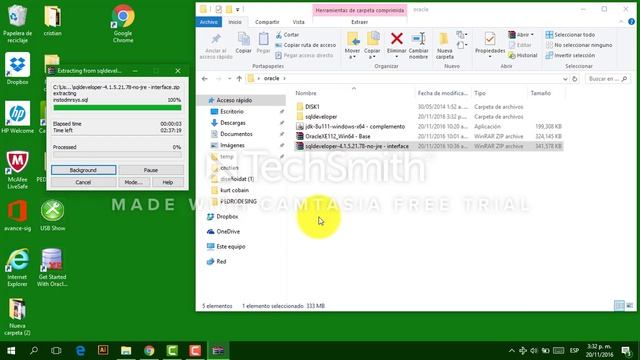Switch to the Inicio tab
This screenshot has width=640, height=360.
[235, 22]
